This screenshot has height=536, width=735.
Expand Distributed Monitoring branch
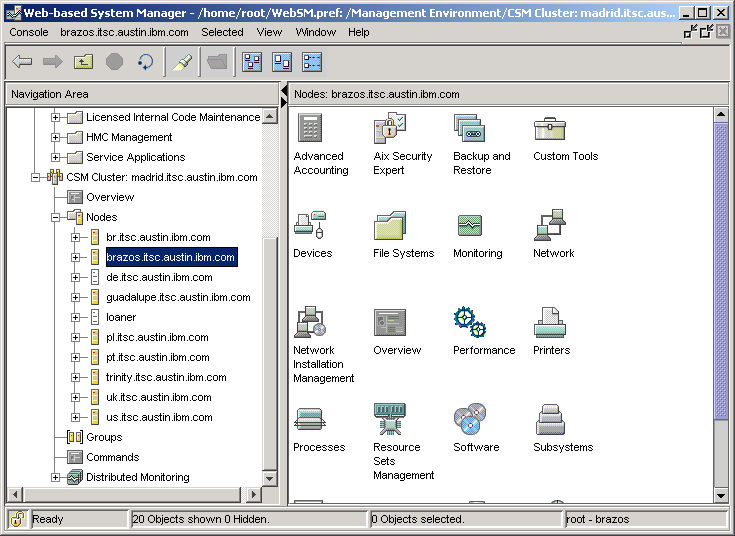[x=55, y=477]
